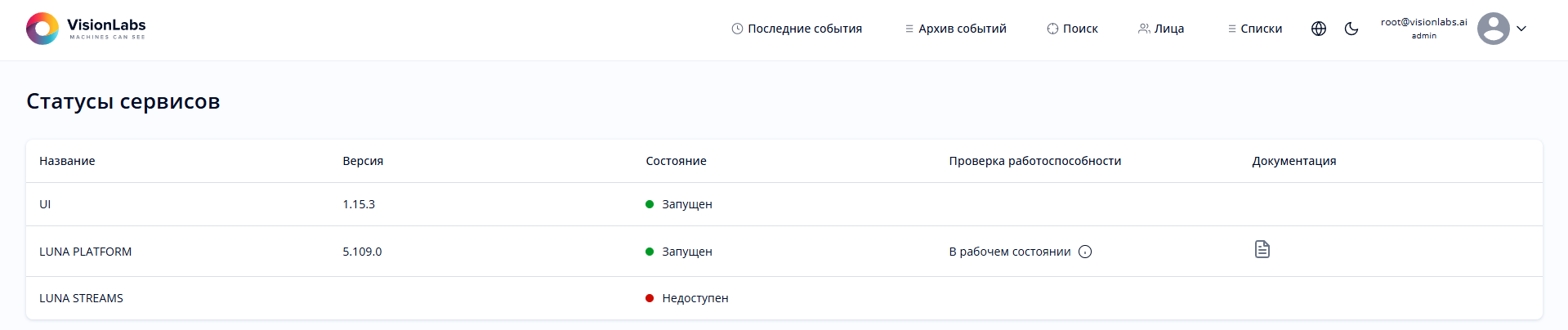Click root@visionlabs.ai account email
Image resolution: width=1568 pixels, height=330 pixels.
click(1423, 22)
